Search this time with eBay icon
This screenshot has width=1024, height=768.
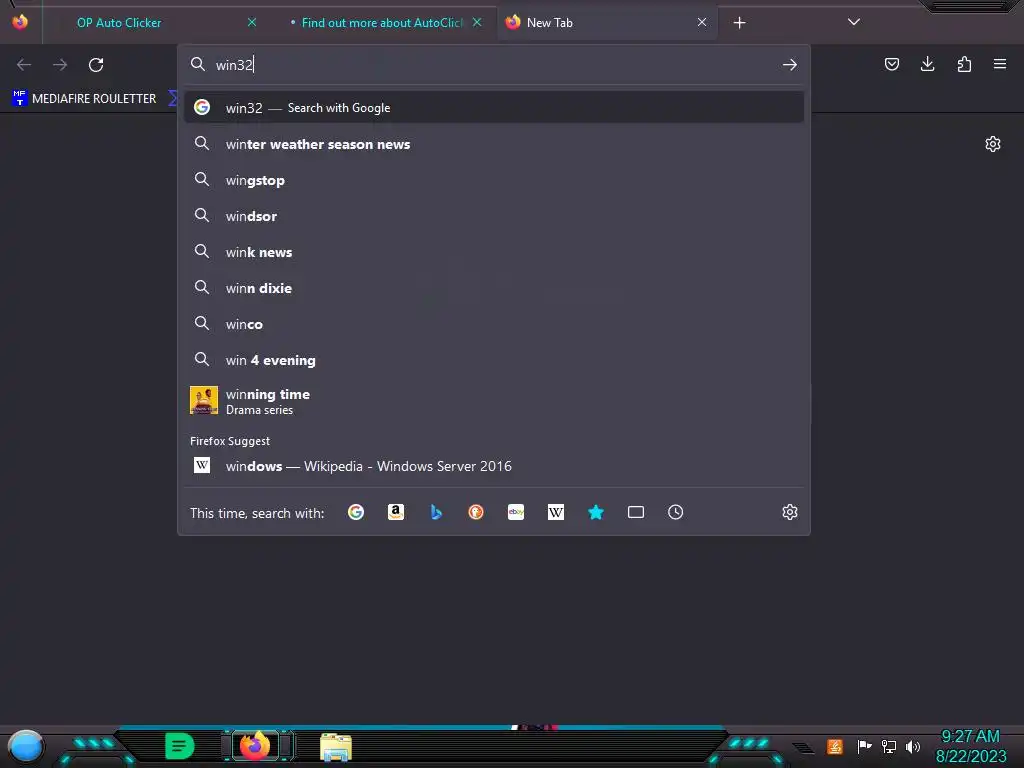[x=516, y=513]
